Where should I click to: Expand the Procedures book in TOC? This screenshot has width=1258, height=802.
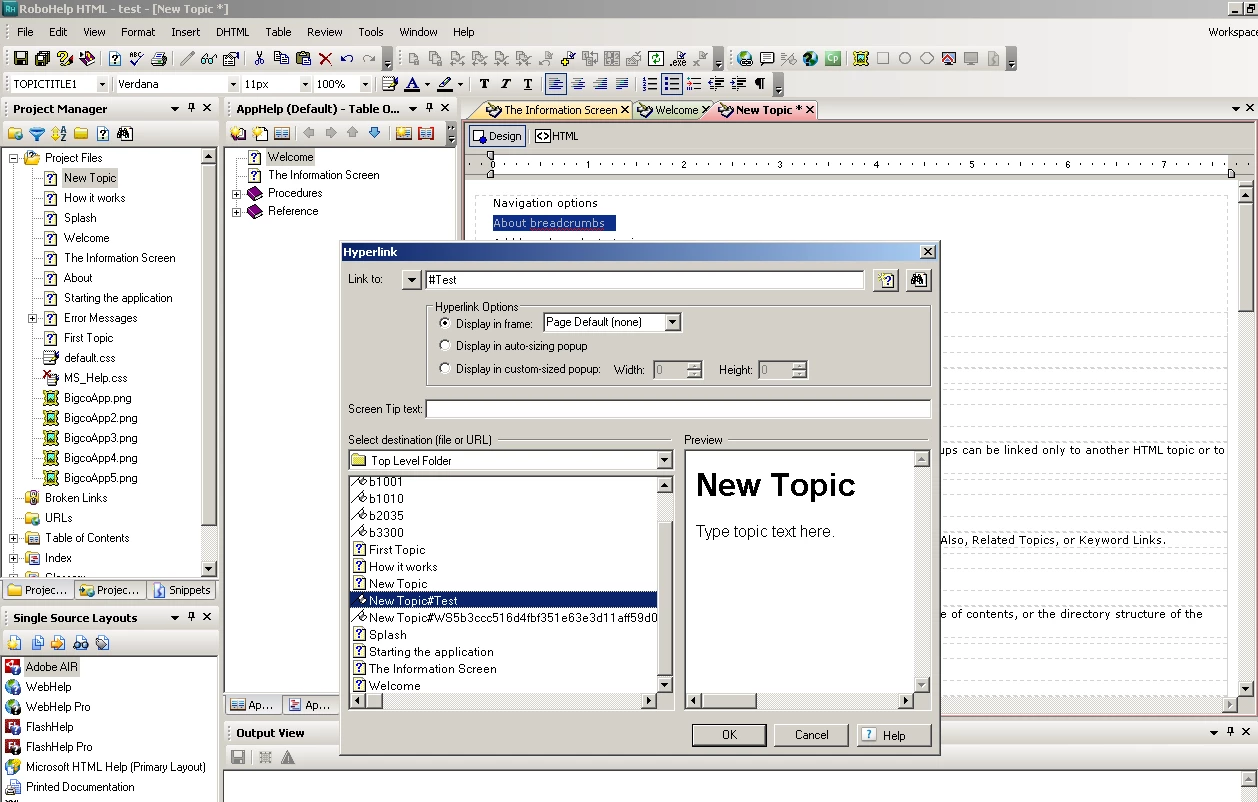coord(237,193)
